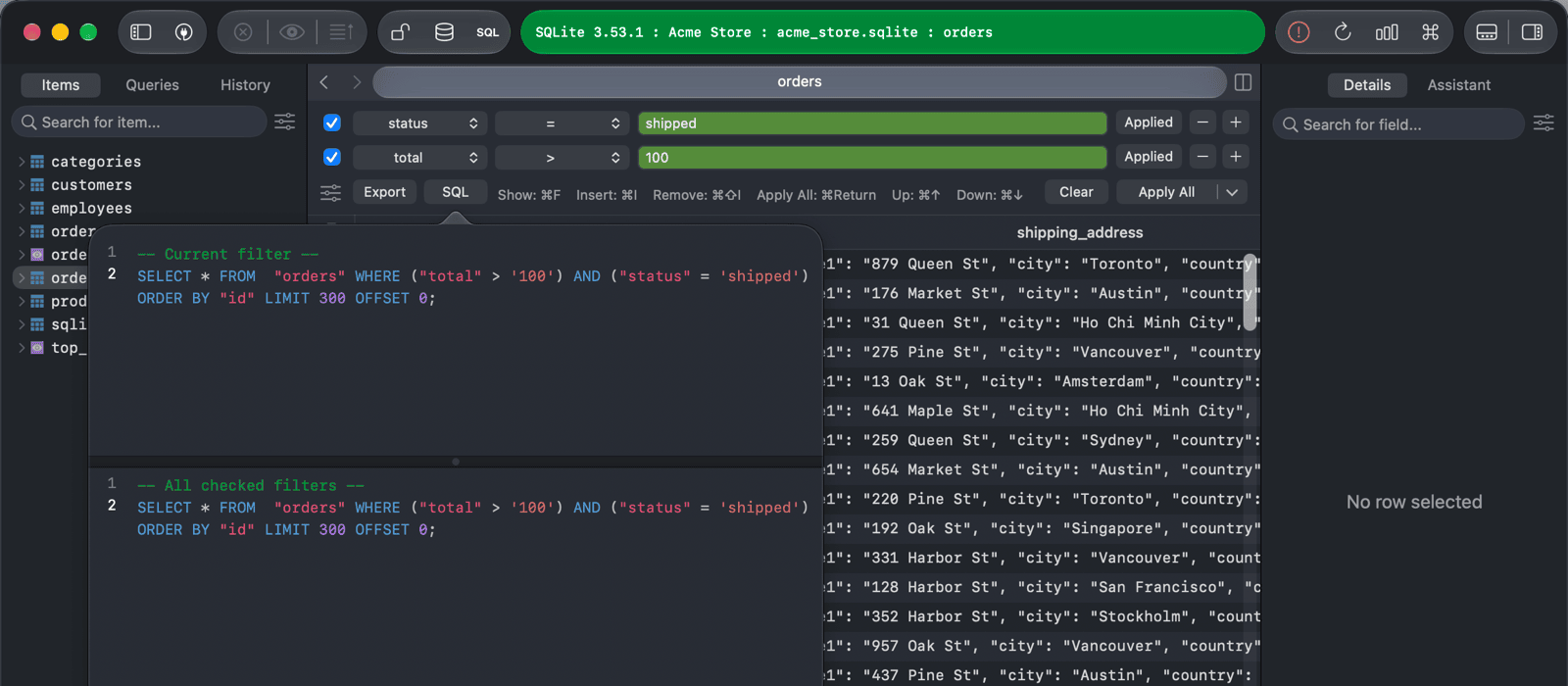Click the shipping_address column header
The height and width of the screenshot is (686, 1568).
click(1080, 232)
